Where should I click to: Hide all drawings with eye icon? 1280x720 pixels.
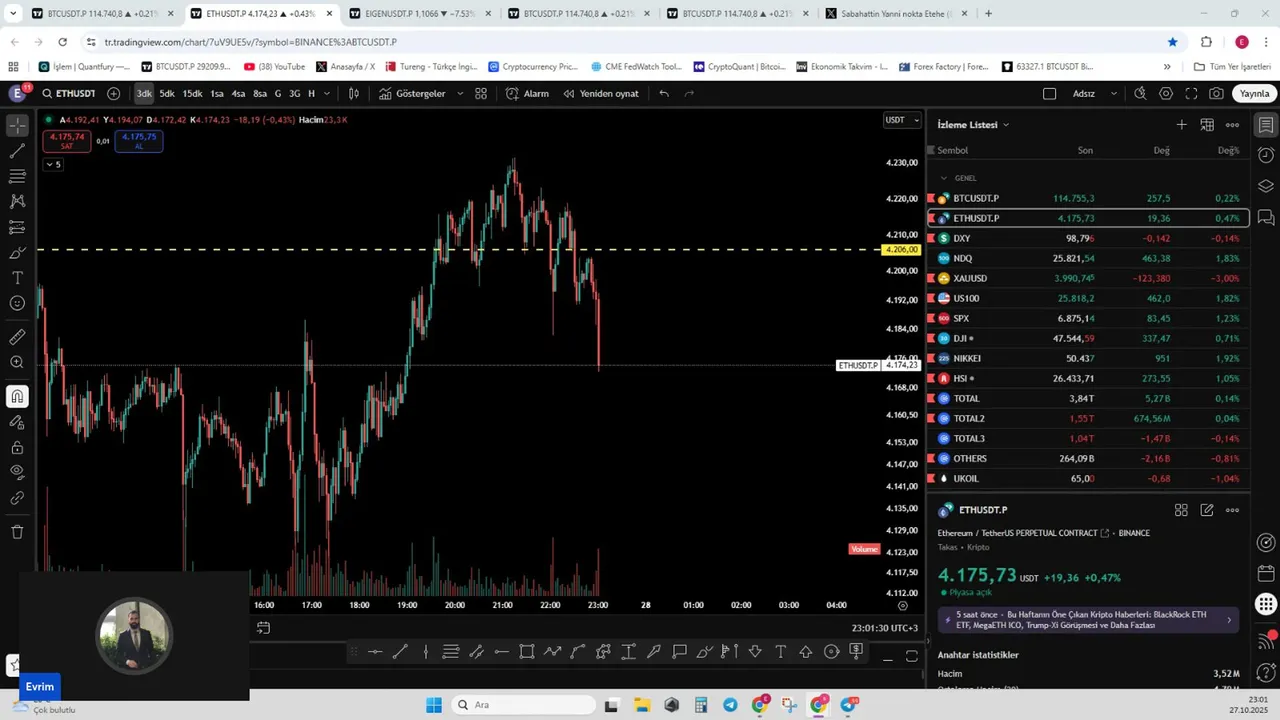(x=17, y=472)
